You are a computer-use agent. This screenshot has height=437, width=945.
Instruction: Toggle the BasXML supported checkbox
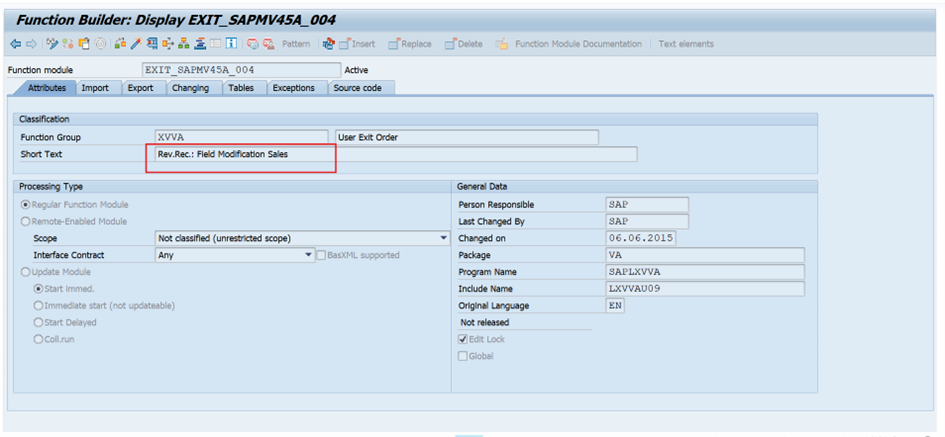[321, 256]
